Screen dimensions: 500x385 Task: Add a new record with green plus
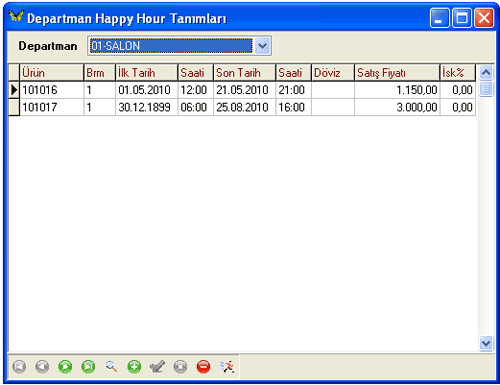click(134, 367)
